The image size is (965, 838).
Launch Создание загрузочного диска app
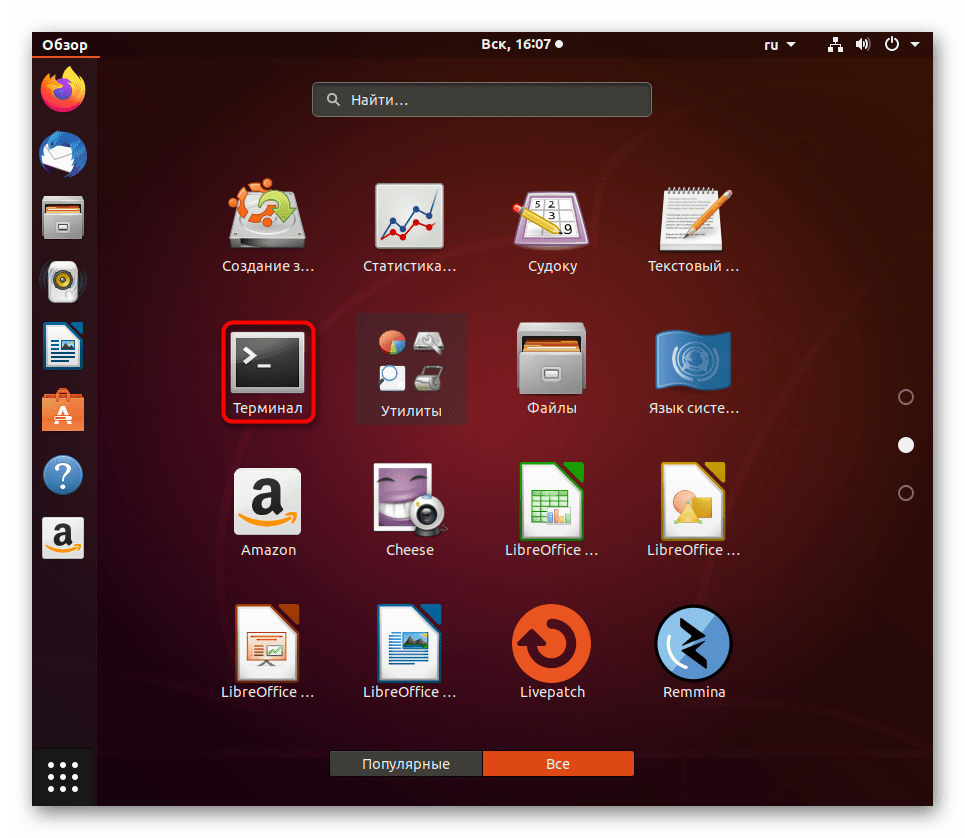pos(268,226)
